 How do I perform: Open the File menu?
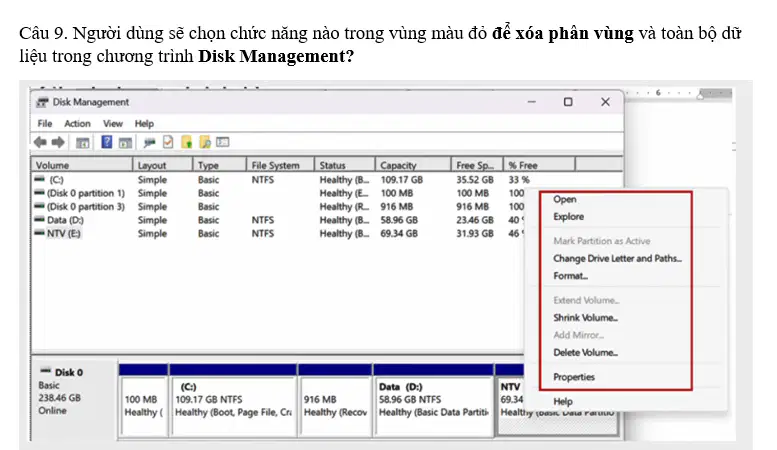coord(45,123)
